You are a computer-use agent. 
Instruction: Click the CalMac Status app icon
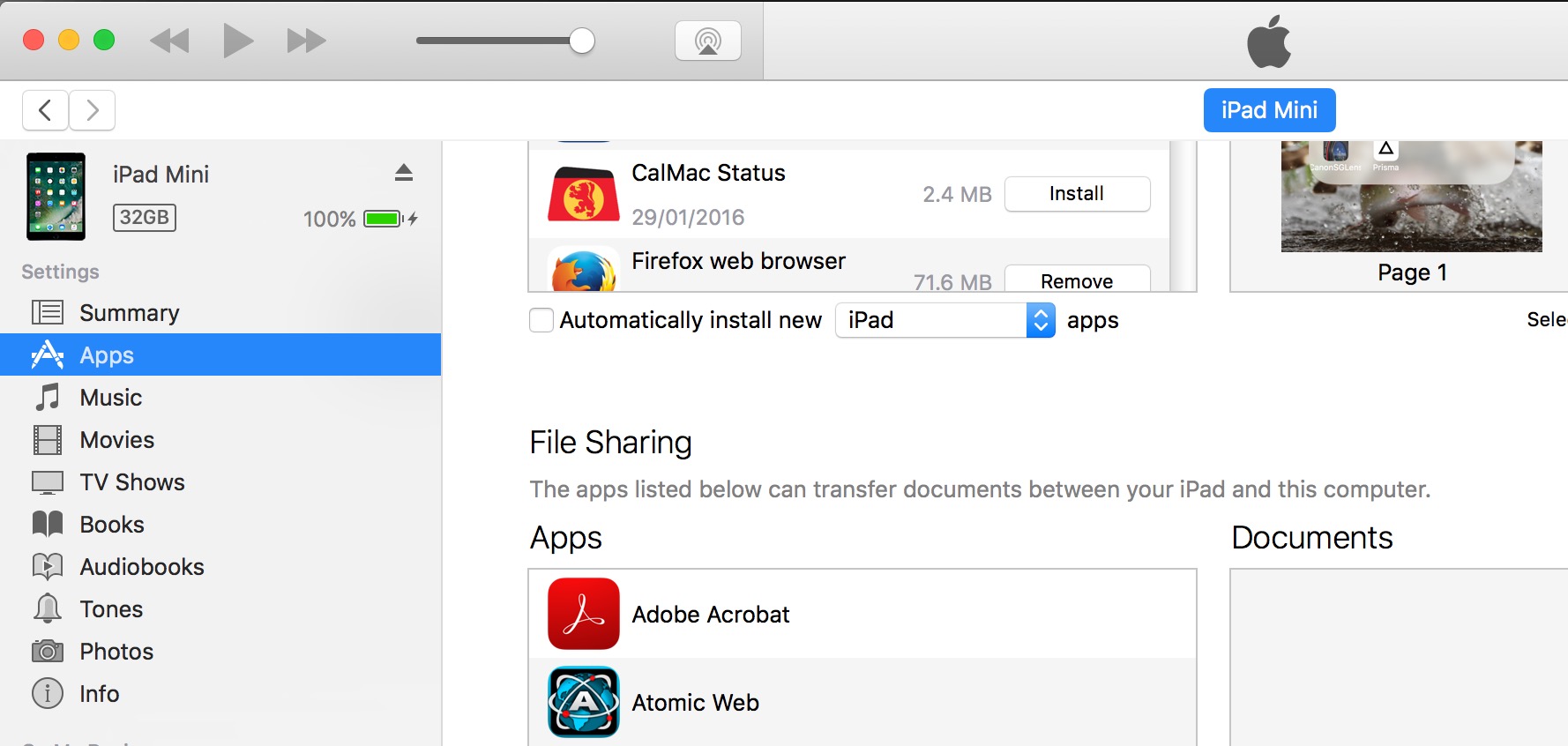click(x=583, y=194)
